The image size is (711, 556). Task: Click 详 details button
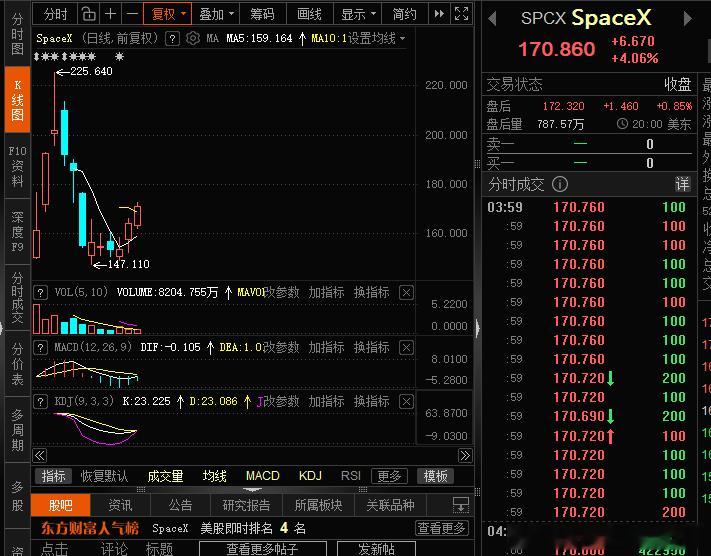tap(682, 184)
